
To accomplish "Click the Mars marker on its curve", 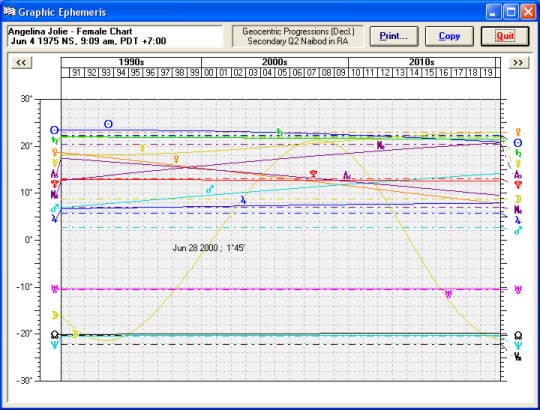I will 210,189.
